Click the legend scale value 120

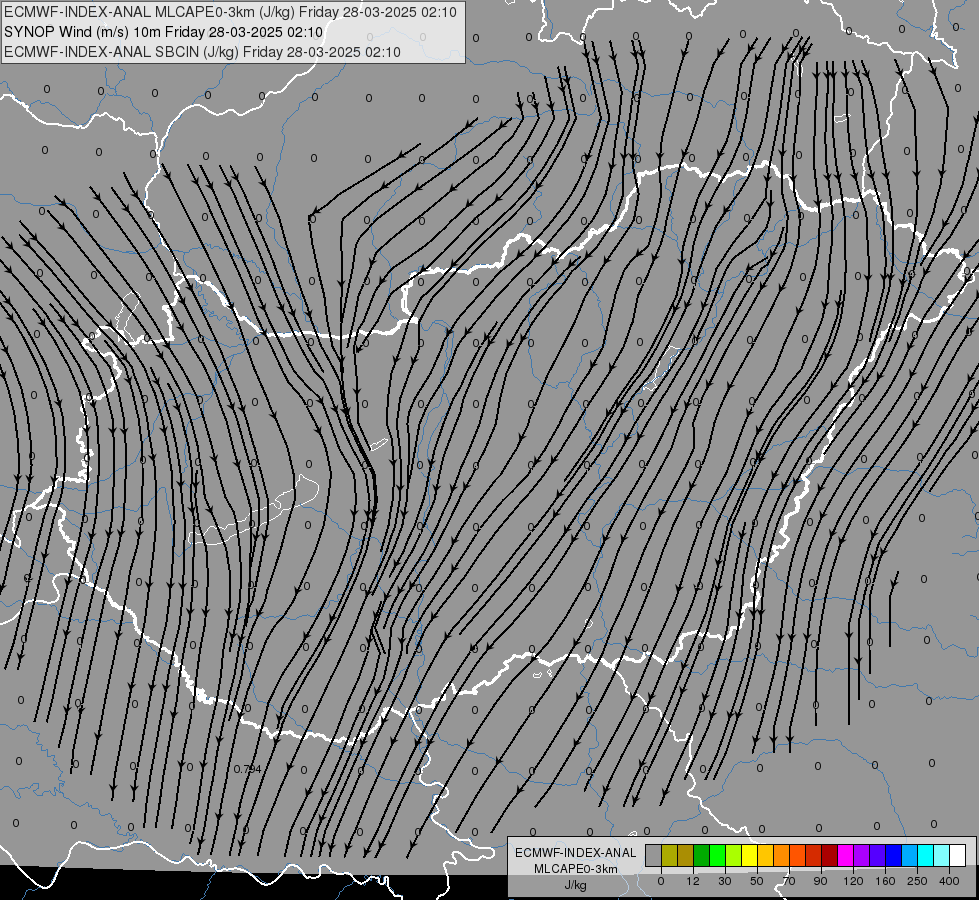click(853, 881)
